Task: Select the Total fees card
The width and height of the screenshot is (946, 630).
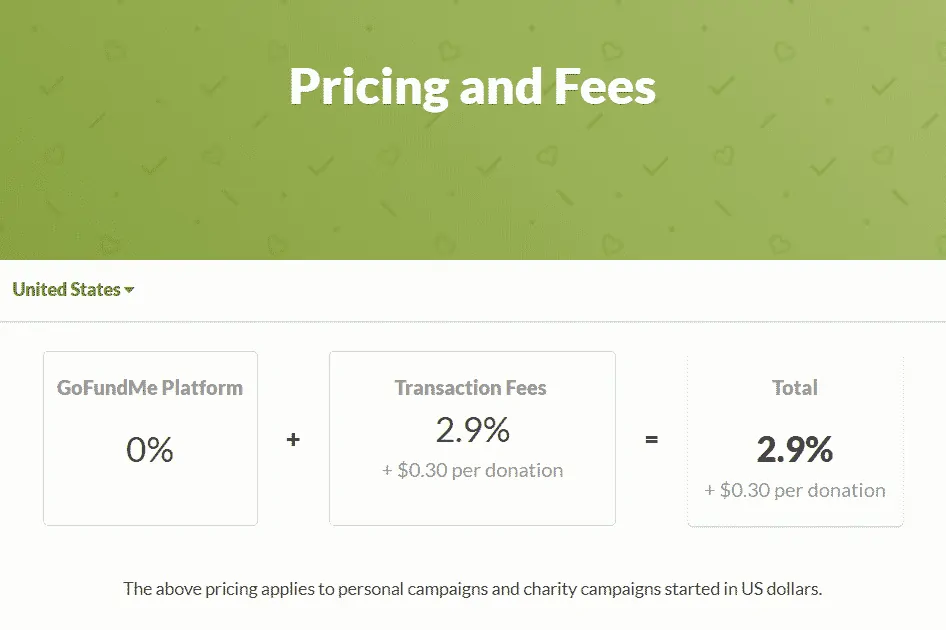Action: (794, 438)
